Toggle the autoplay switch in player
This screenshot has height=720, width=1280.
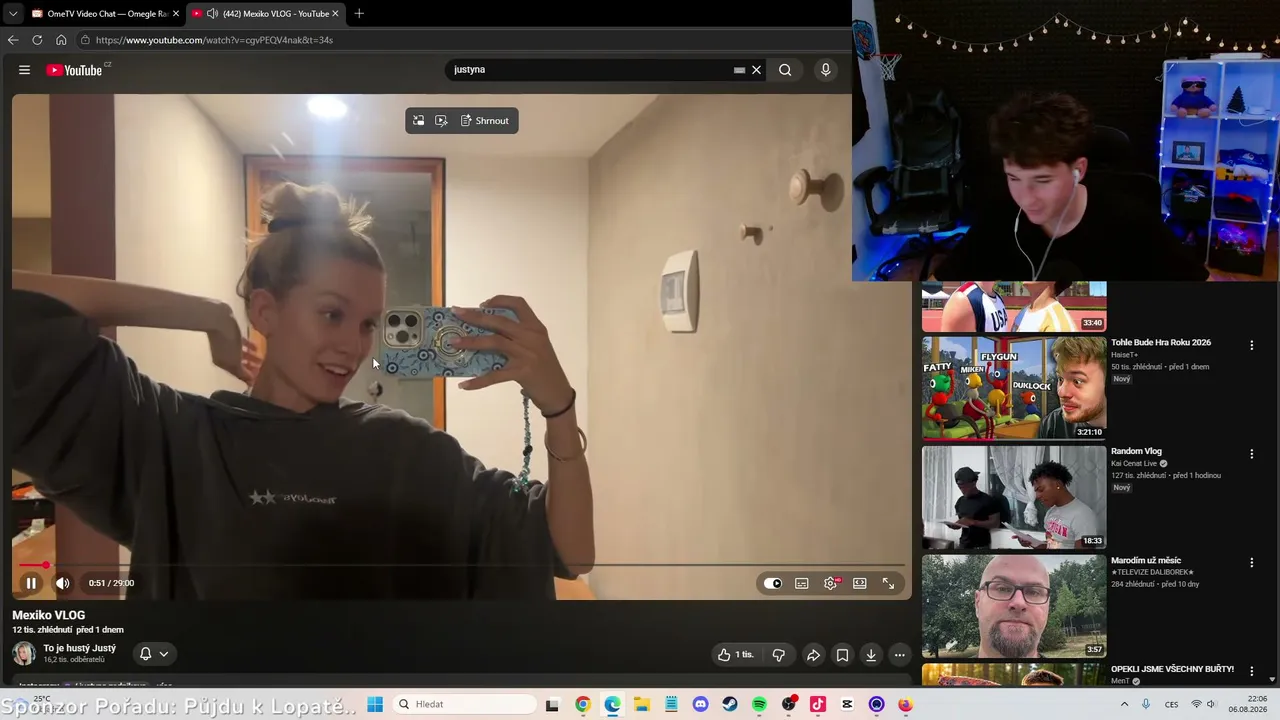click(773, 583)
